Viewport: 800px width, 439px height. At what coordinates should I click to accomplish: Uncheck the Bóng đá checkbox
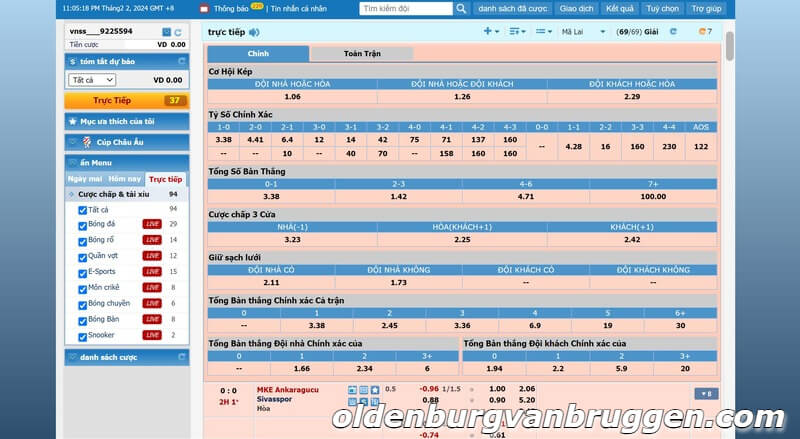[x=83, y=225]
